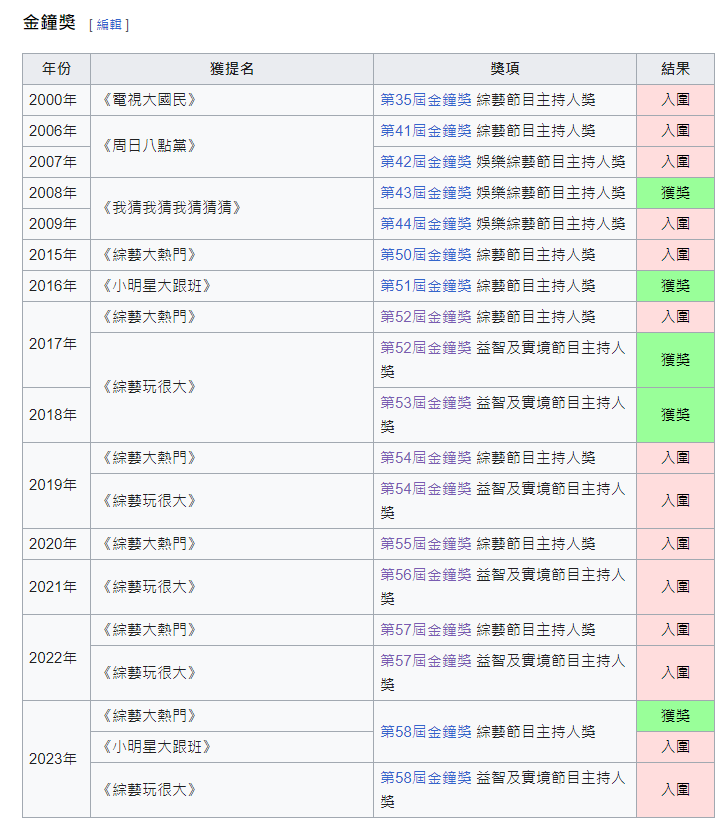The width and height of the screenshot is (726, 833).
Task: Click the 《我猜我猜我猜猜猜》 cell
Action: pos(171,208)
